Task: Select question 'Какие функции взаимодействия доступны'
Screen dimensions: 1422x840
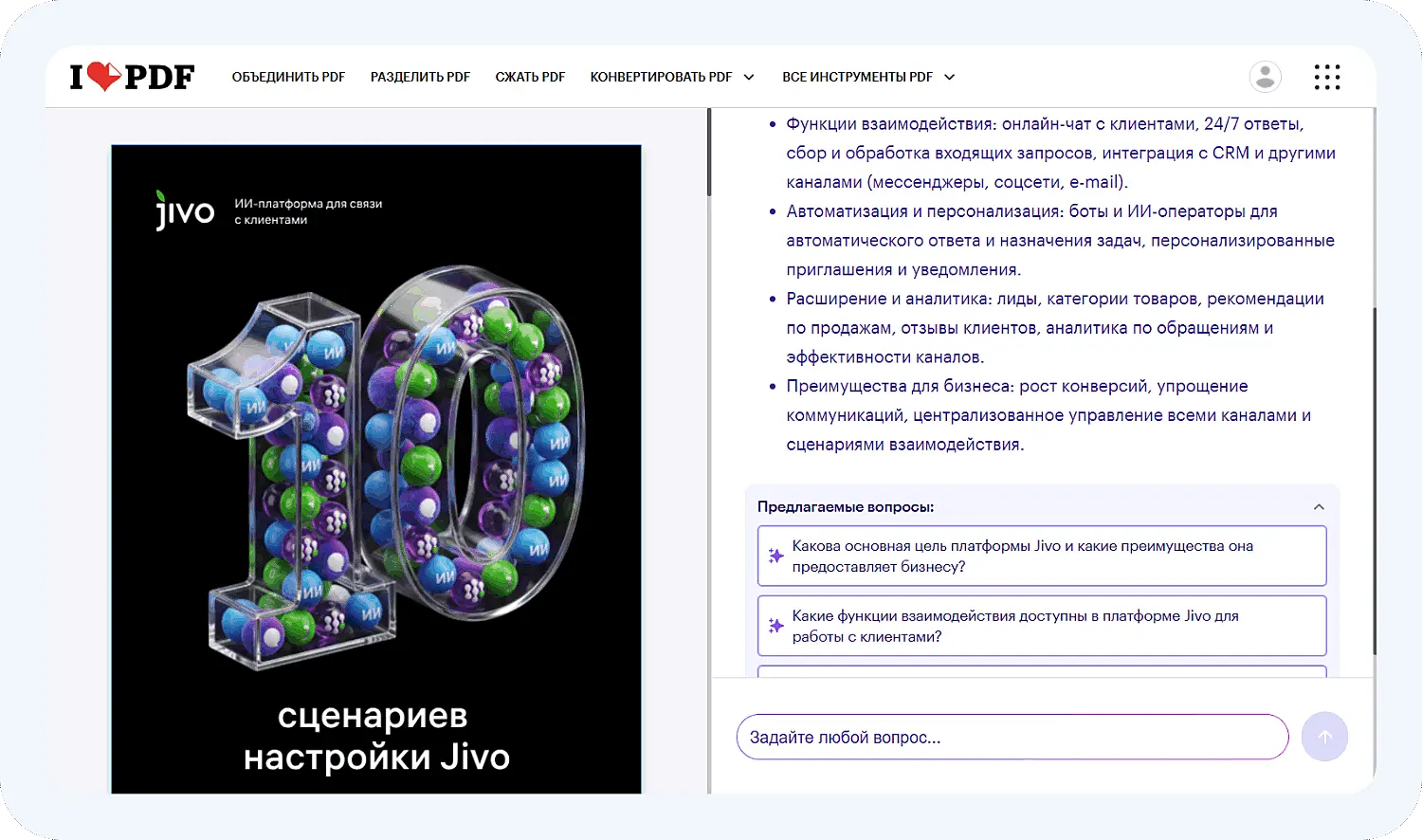Action: [x=1042, y=626]
